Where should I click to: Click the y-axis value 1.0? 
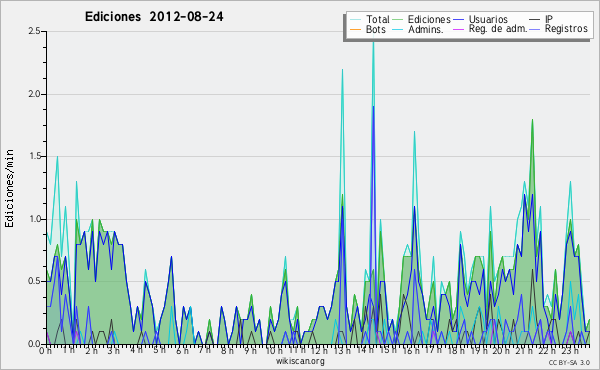(x=34, y=219)
